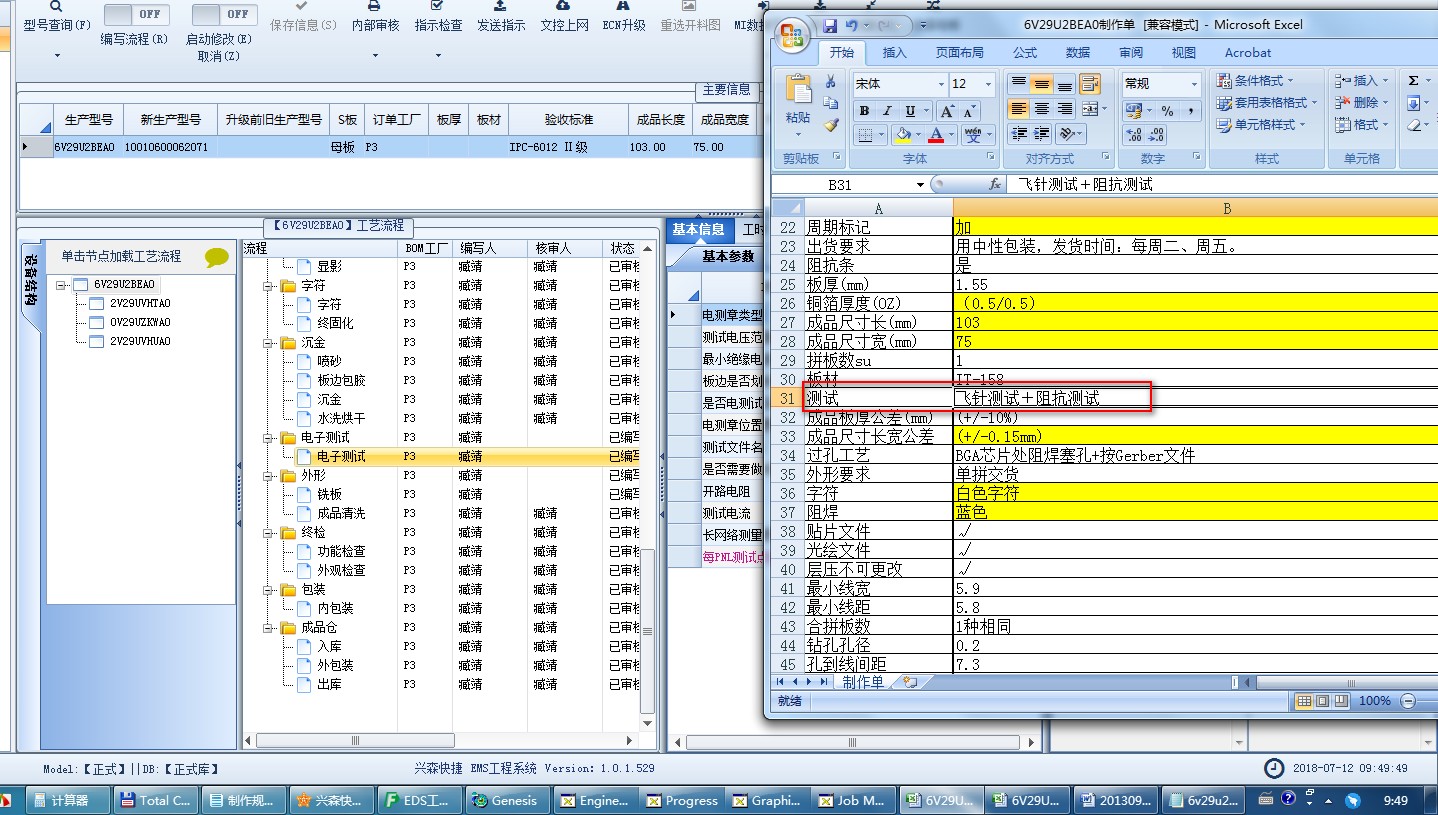Apply the yellow fill color bucket

pyautogui.click(x=903, y=135)
